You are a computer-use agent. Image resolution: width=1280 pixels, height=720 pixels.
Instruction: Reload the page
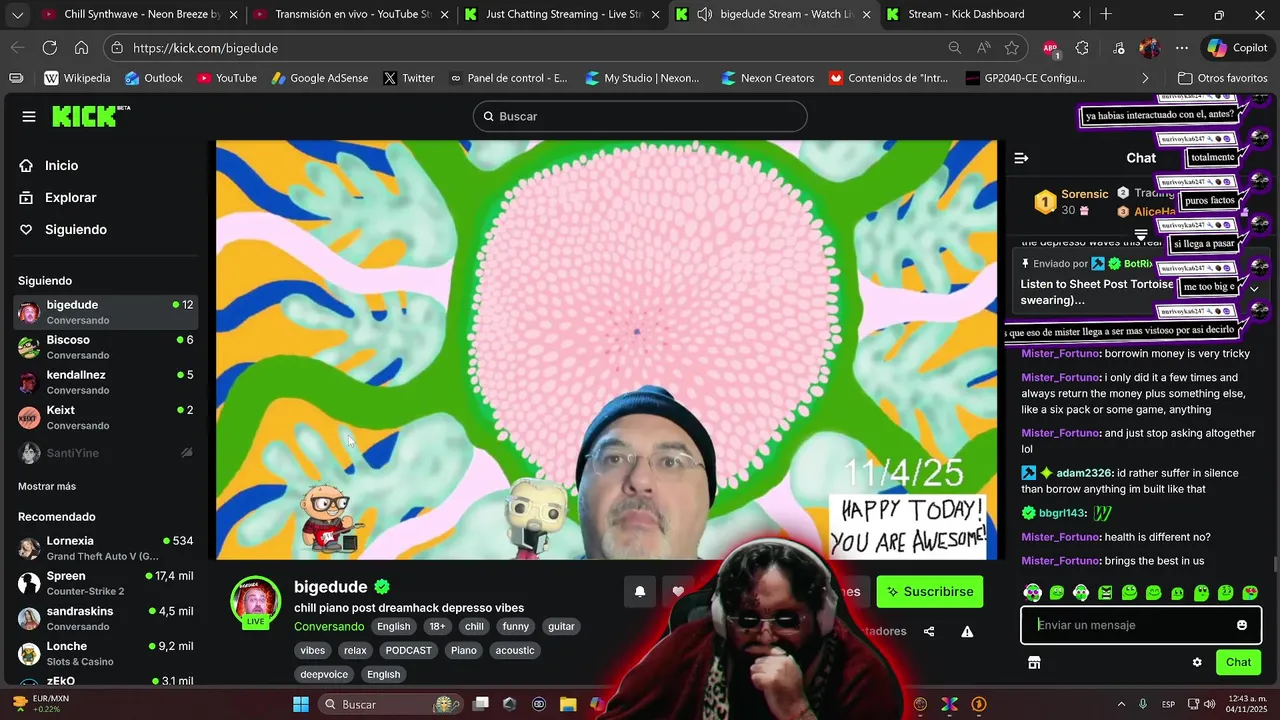pos(49,48)
